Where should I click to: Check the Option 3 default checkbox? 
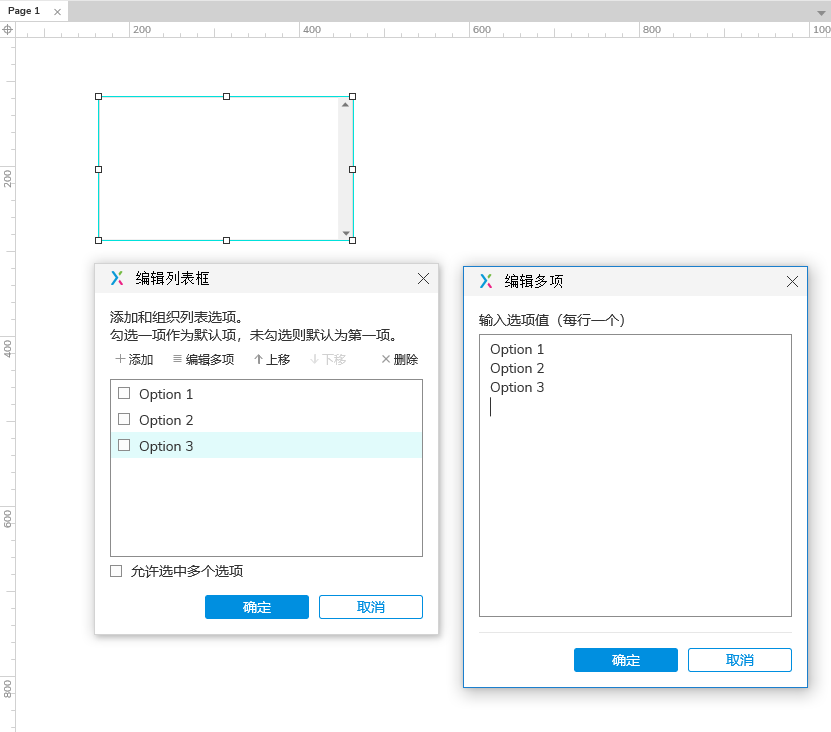124,445
